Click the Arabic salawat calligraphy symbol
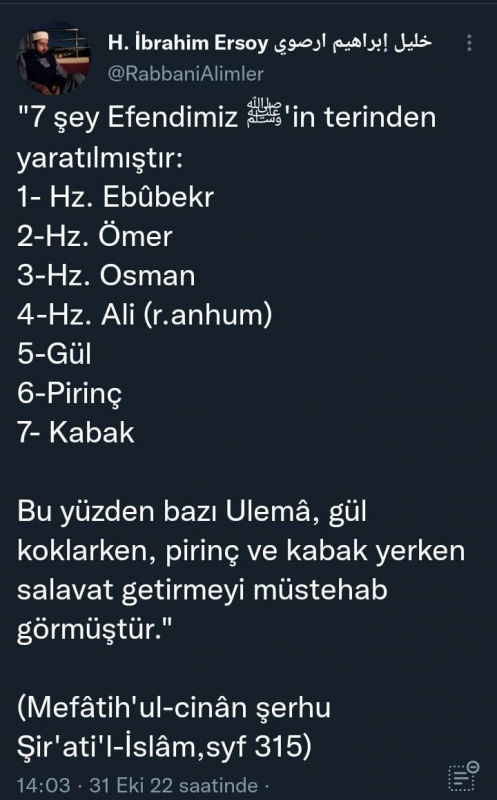Viewport: 497px width, 800px height. coord(263,113)
